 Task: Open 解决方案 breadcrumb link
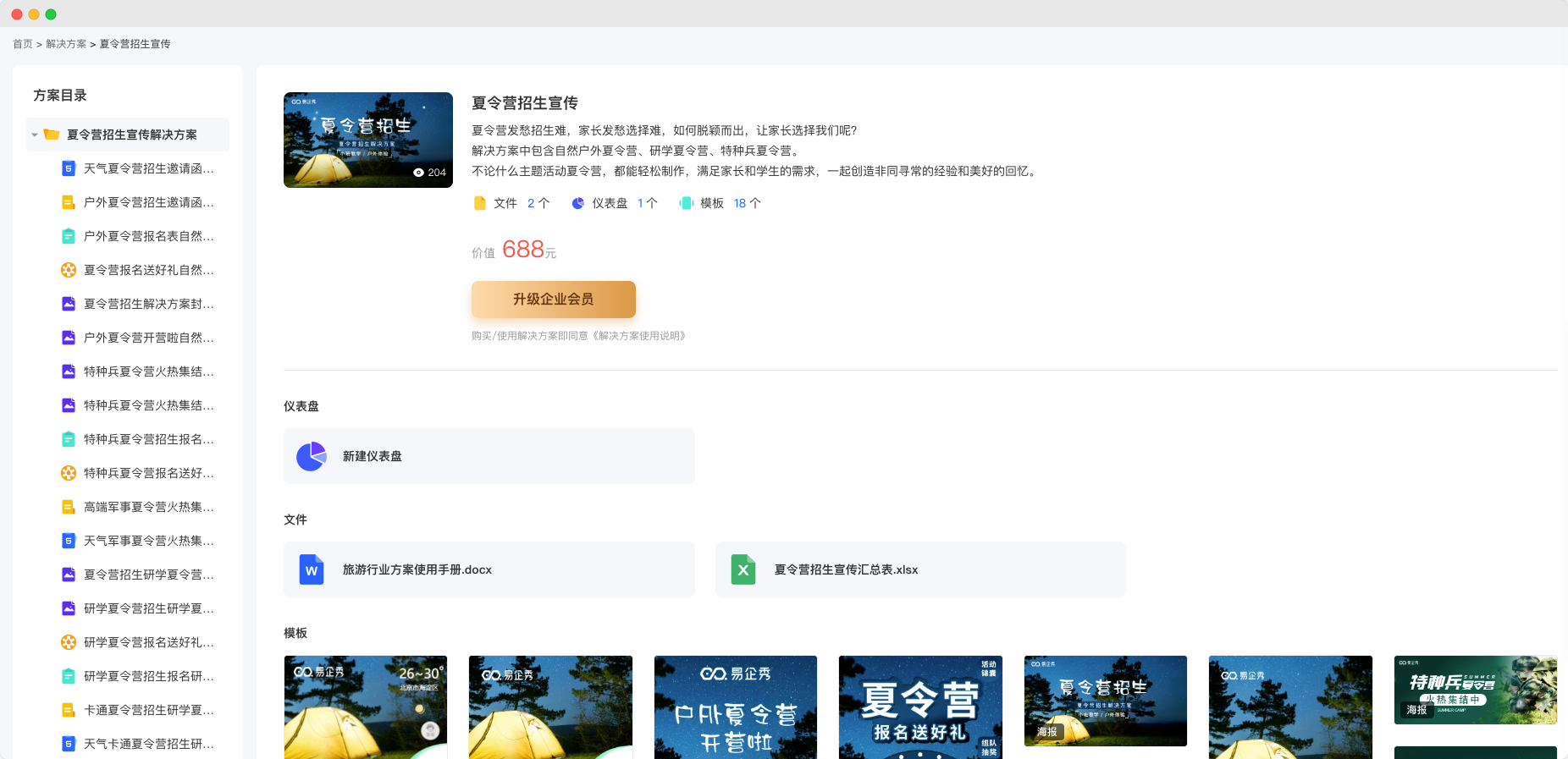coord(66,44)
